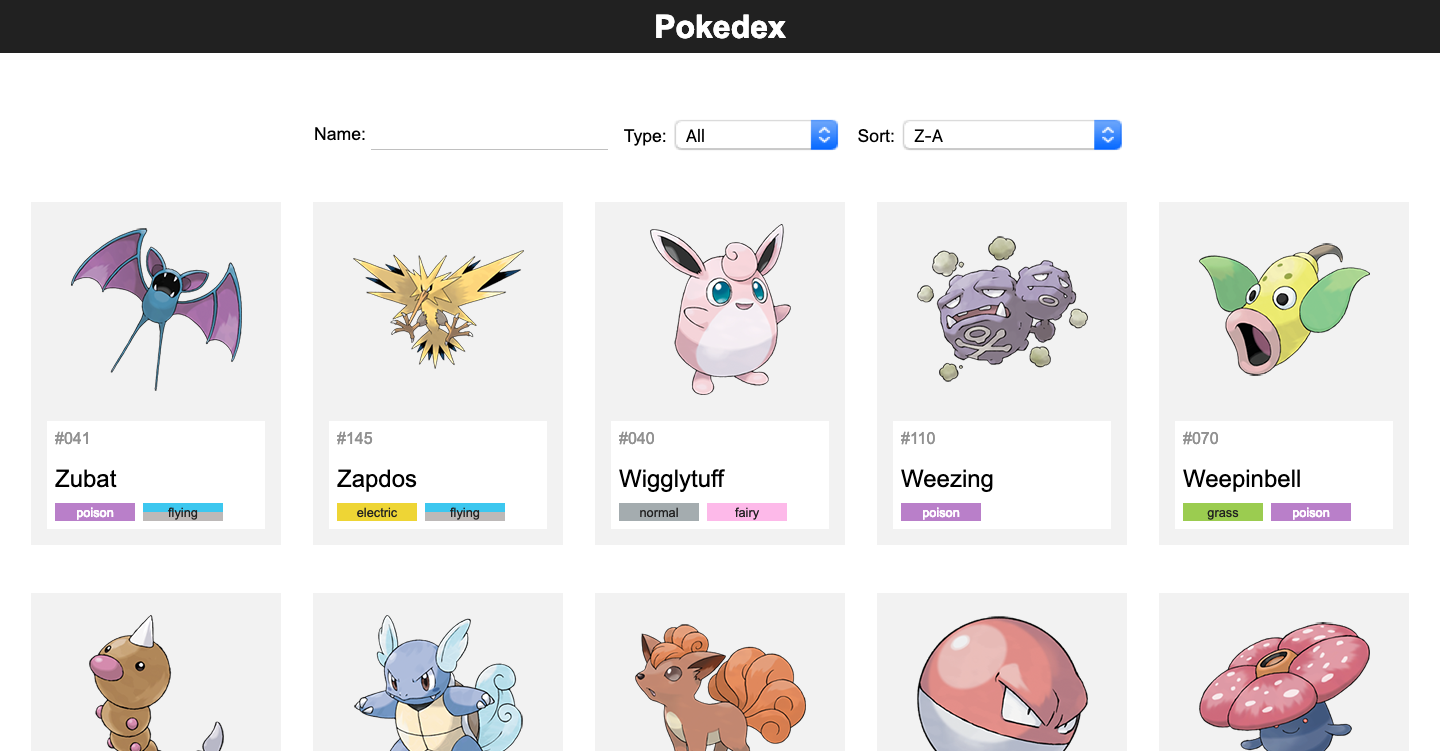Click the Vulpix fox picture
This screenshot has height=751, width=1440.
coord(720,687)
